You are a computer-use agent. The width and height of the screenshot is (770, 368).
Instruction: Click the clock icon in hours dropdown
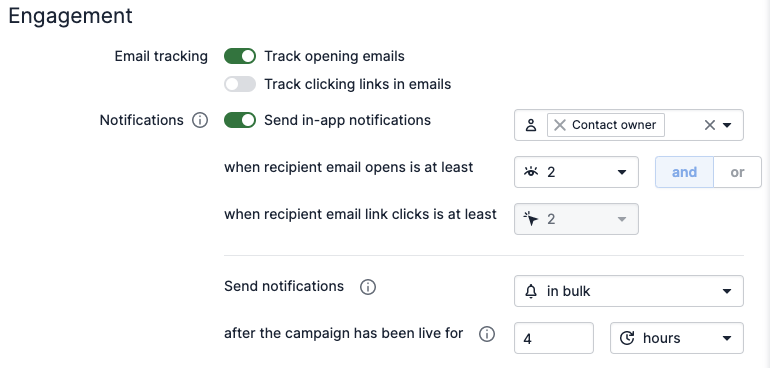627,338
